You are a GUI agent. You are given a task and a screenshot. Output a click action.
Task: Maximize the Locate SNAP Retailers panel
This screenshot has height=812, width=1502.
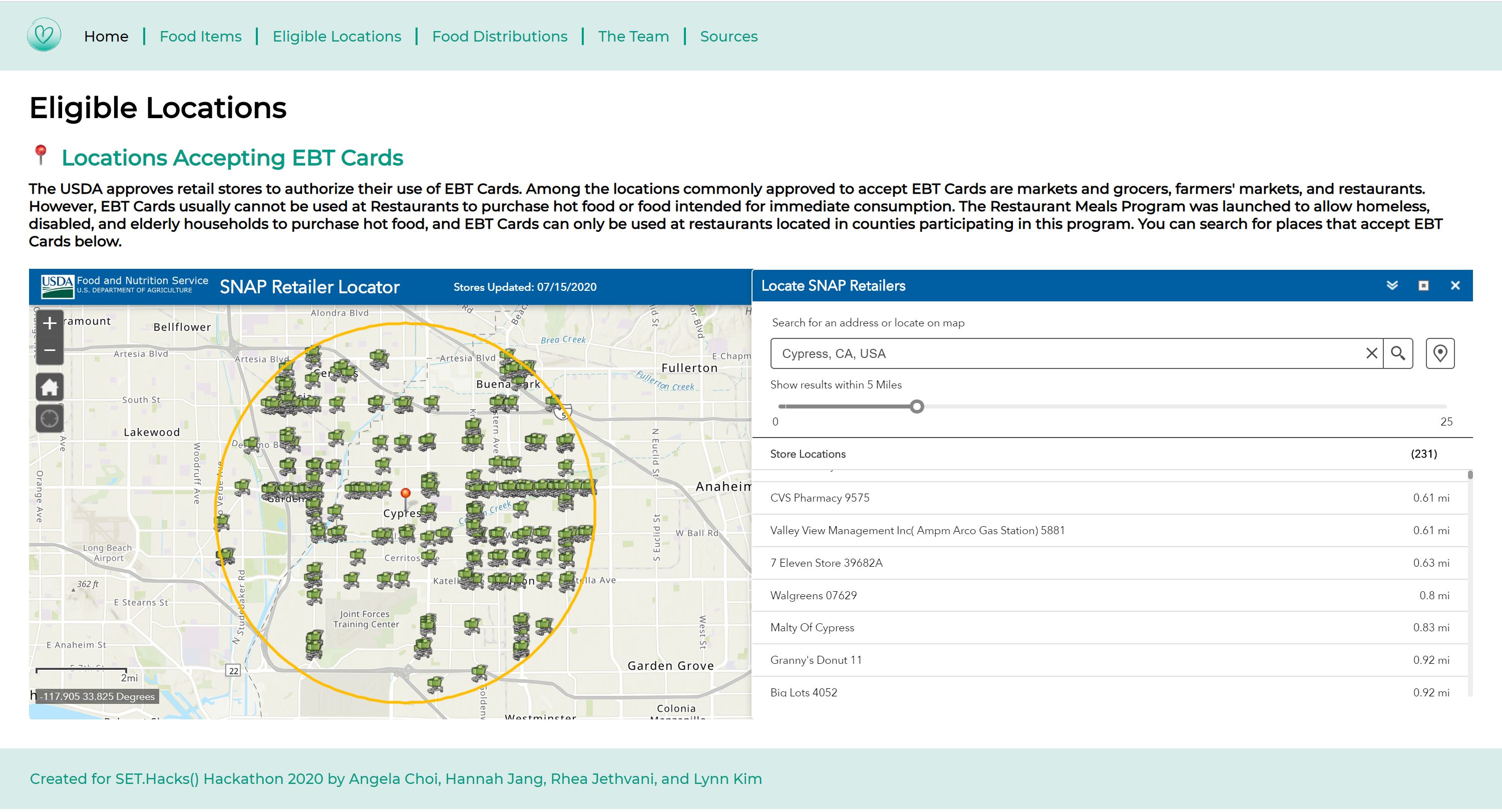[x=1423, y=285]
